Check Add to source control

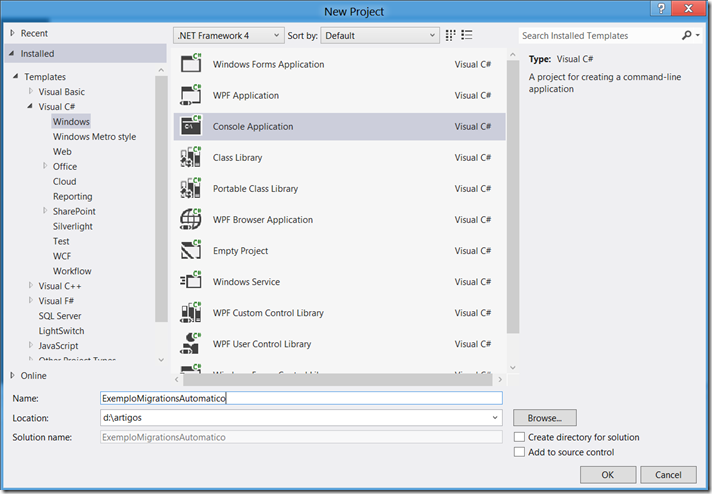pyautogui.click(x=519, y=452)
